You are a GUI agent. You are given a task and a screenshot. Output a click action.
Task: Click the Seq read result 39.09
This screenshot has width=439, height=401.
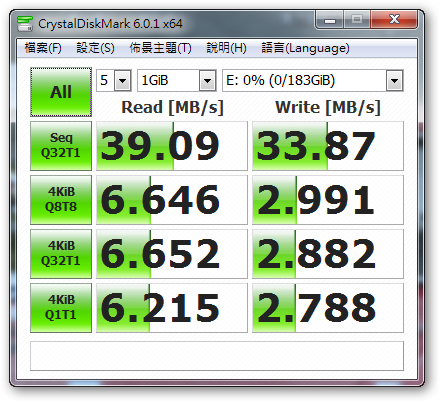coord(172,146)
